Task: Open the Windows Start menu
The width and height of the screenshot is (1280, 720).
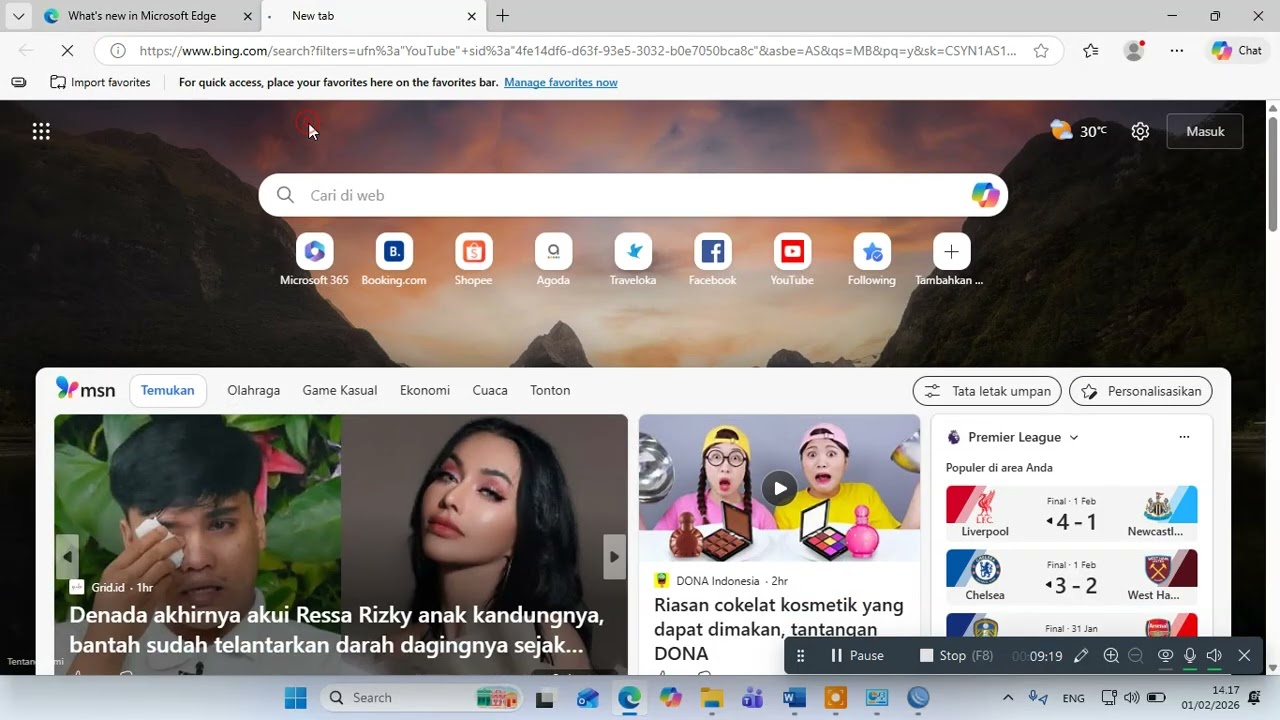Action: (296, 698)
